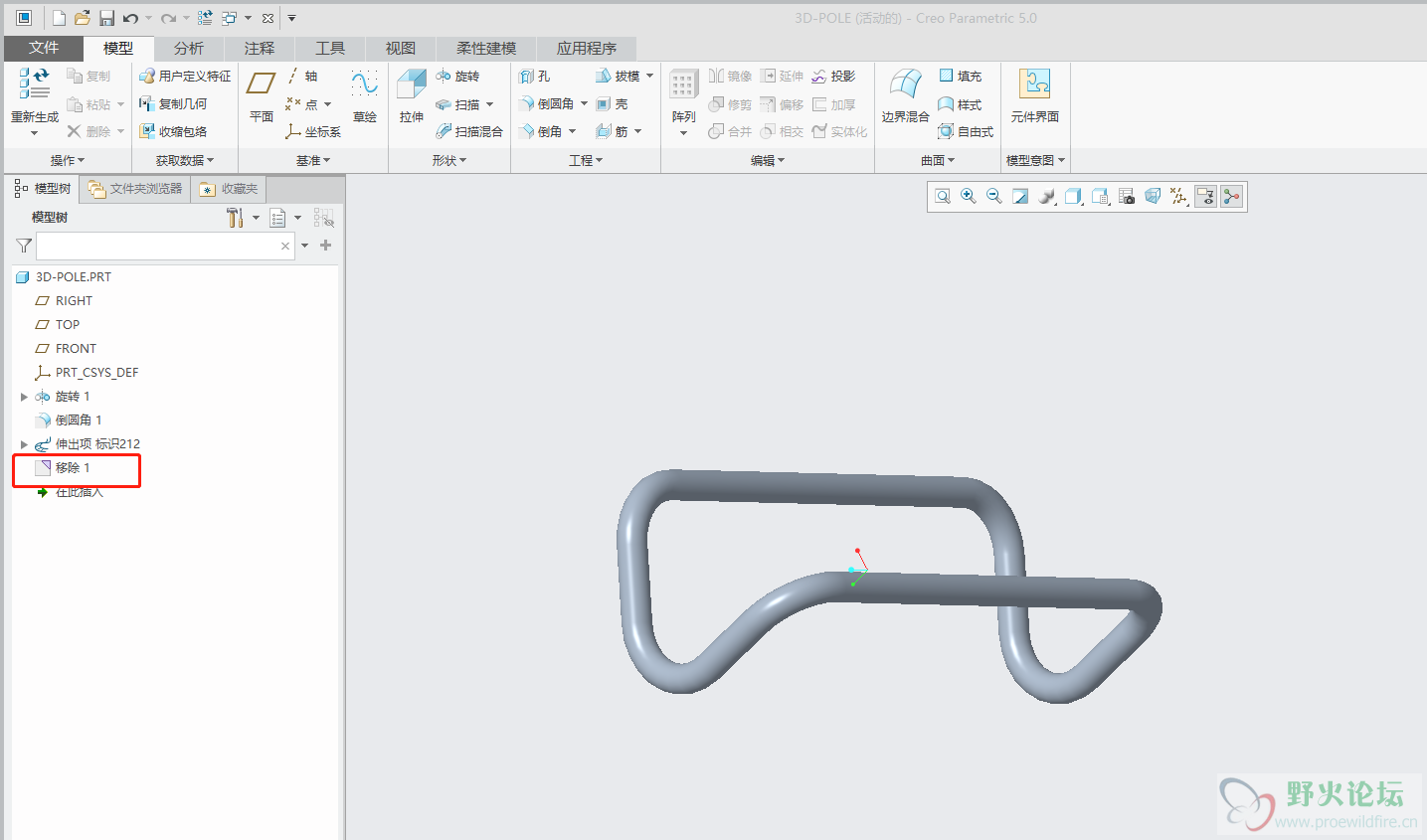Viewport: 1427px width, 840px height.
Task: Open the 文件 menu
Action: pyautogui.click(x=44, y=48)
